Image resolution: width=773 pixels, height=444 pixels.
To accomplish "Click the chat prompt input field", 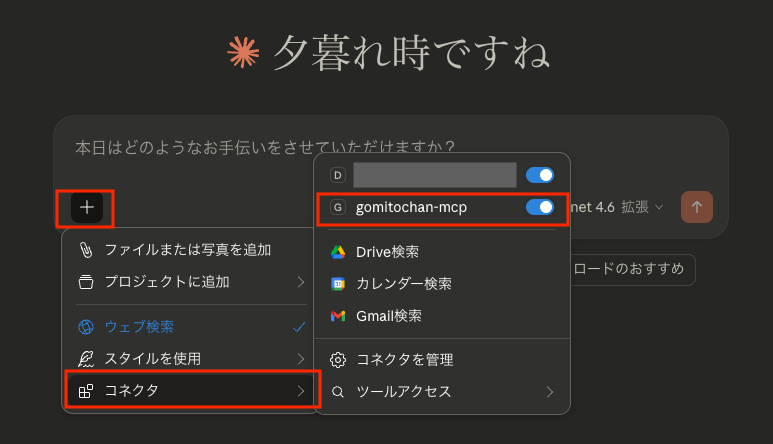I will [x=265, y=147].
